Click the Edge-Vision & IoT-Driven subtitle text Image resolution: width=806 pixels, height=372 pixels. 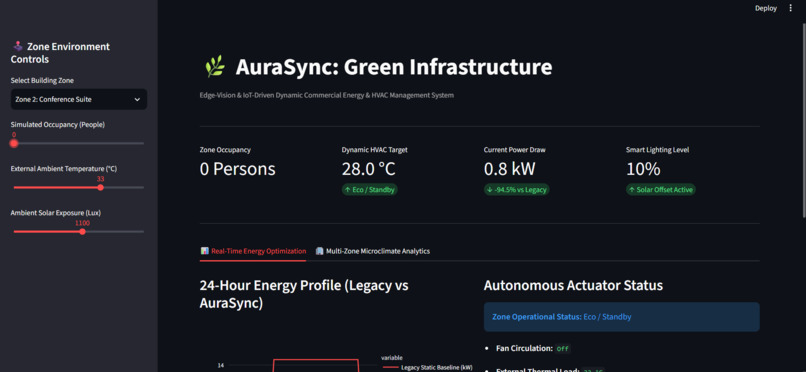click(327, 96)
